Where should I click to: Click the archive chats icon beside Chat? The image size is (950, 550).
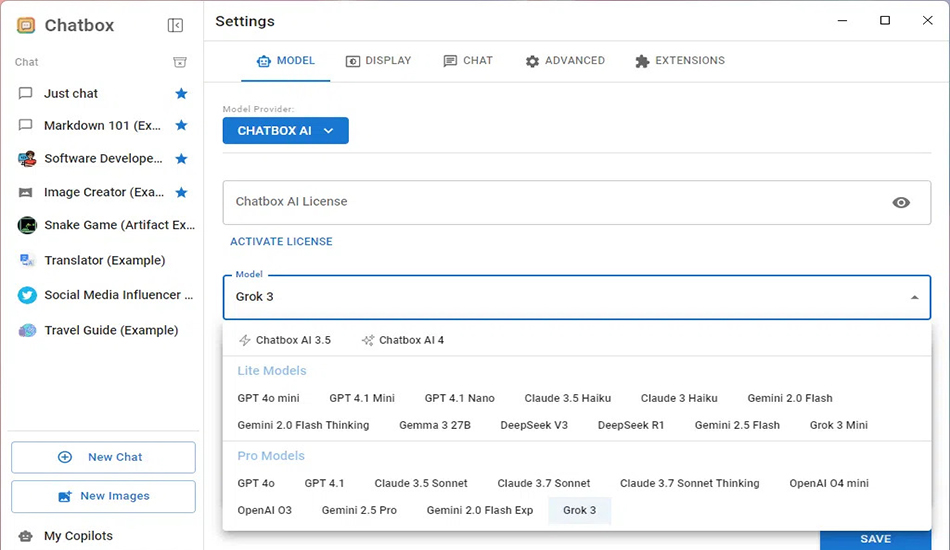pos(180,62)
